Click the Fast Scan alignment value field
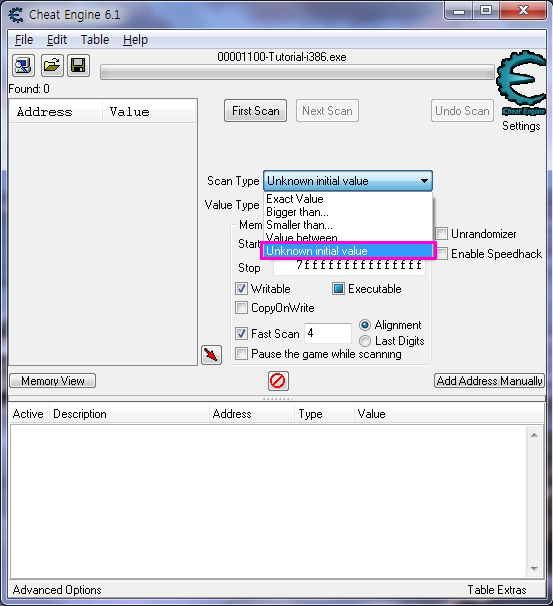Screen dimensions: 553x606 (328, 333)
